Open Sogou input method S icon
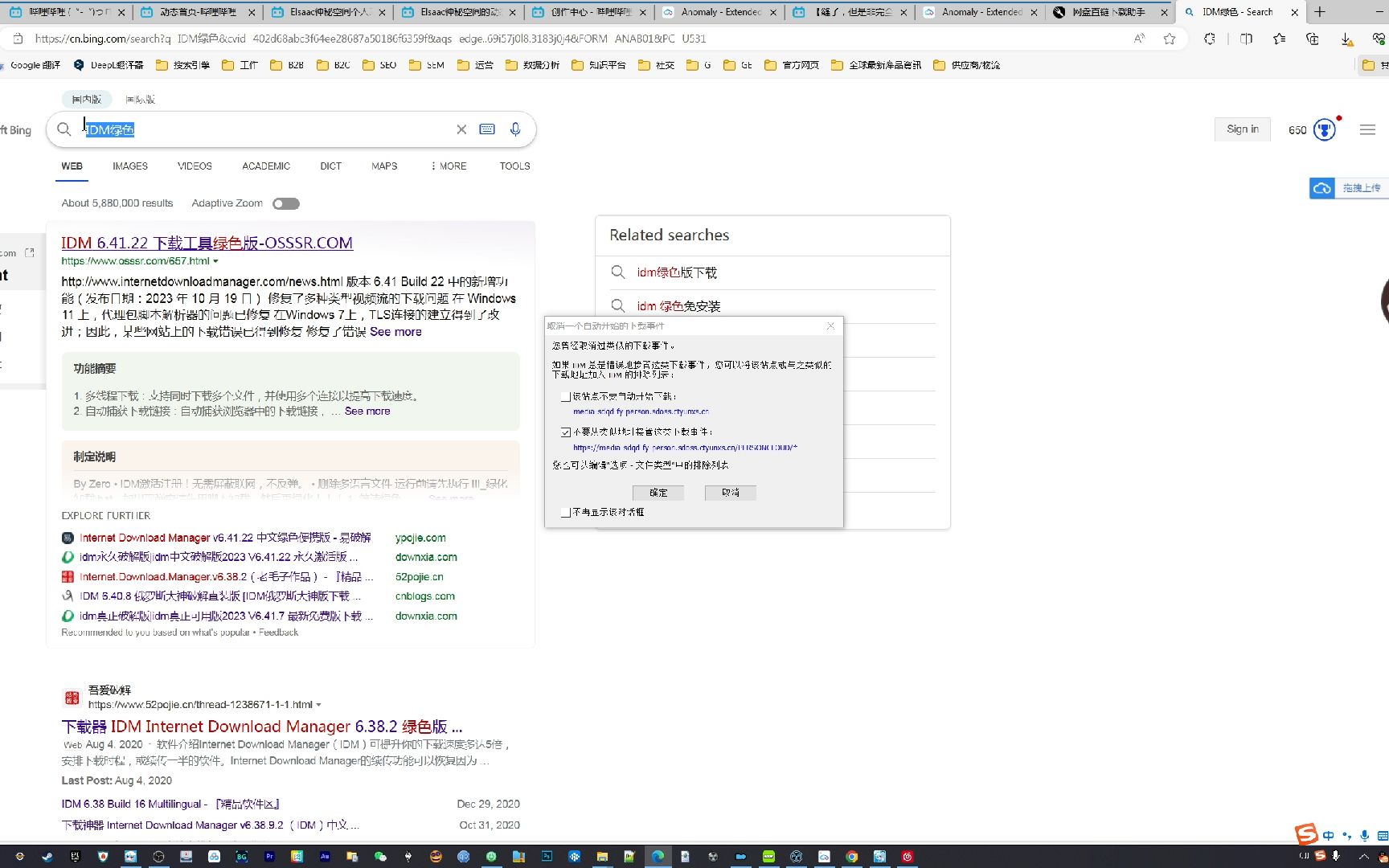The width and height of the screenshot is (1389, 868). click(1306, 834)
